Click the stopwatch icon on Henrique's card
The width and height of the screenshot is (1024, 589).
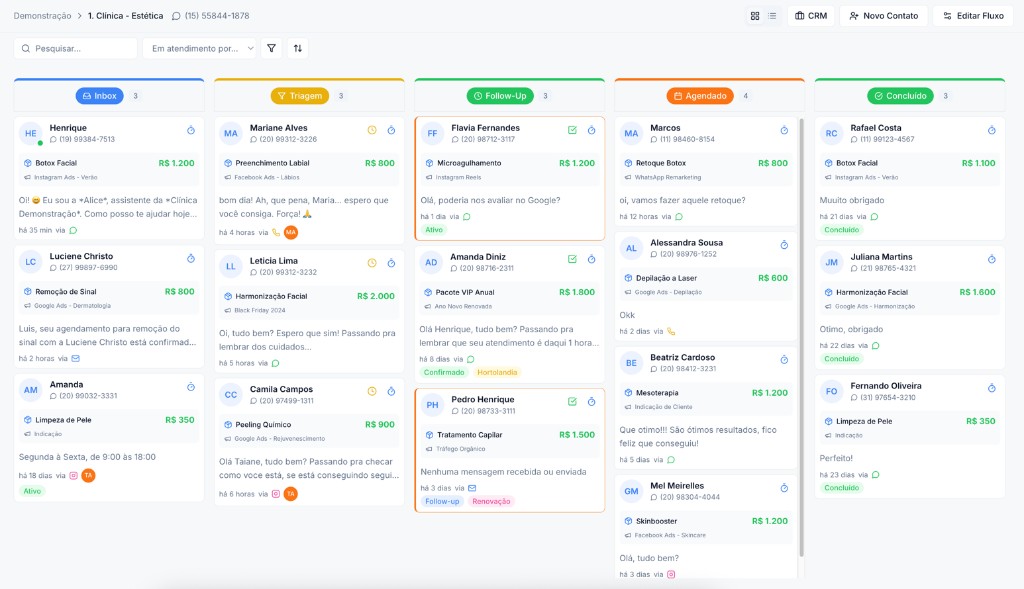[x=192, y=131]
